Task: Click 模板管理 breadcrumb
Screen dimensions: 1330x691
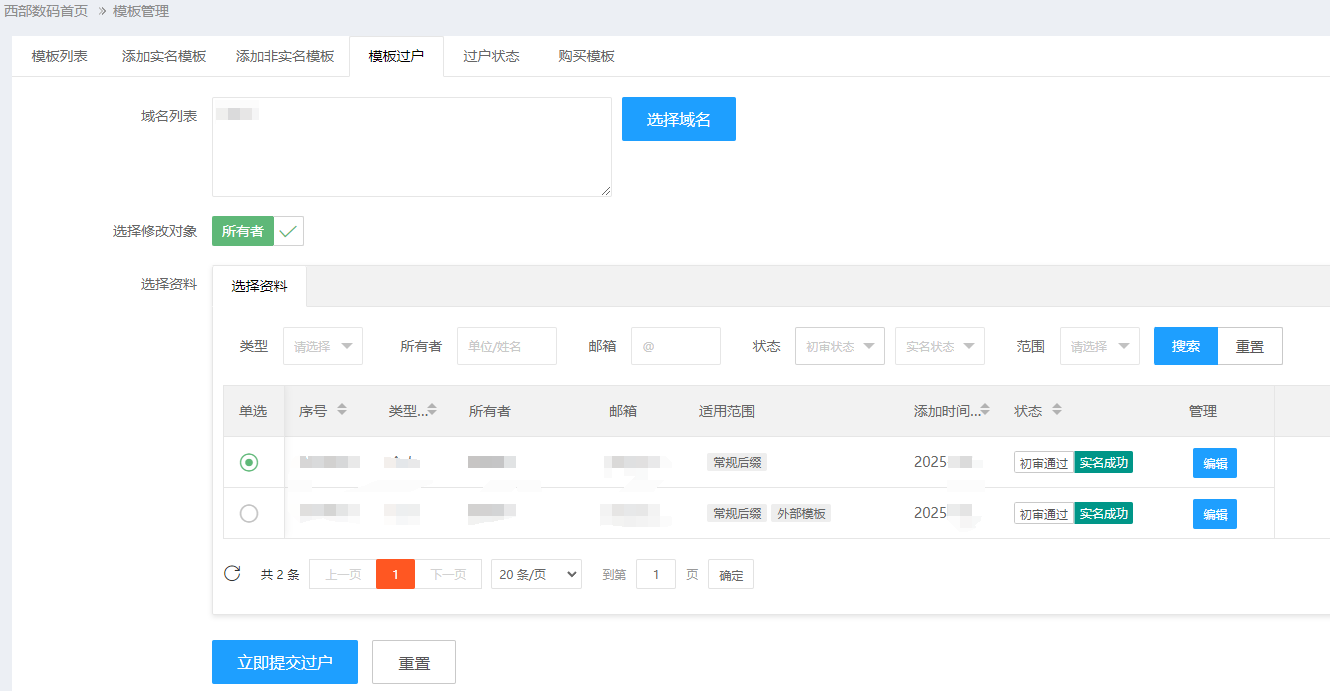Action: click(x=141, y=11)
